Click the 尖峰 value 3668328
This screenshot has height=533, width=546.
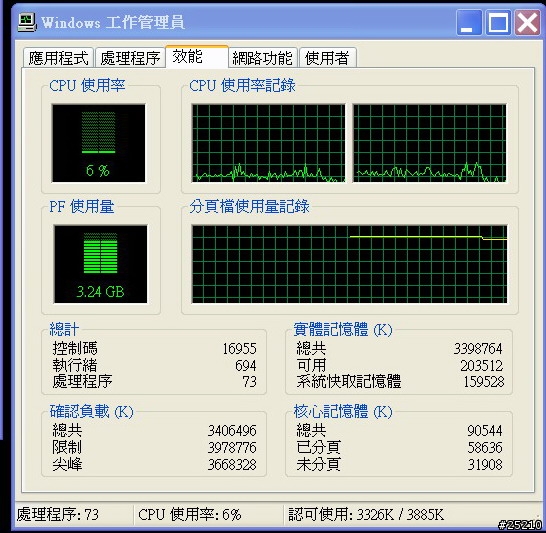[232, 464]
